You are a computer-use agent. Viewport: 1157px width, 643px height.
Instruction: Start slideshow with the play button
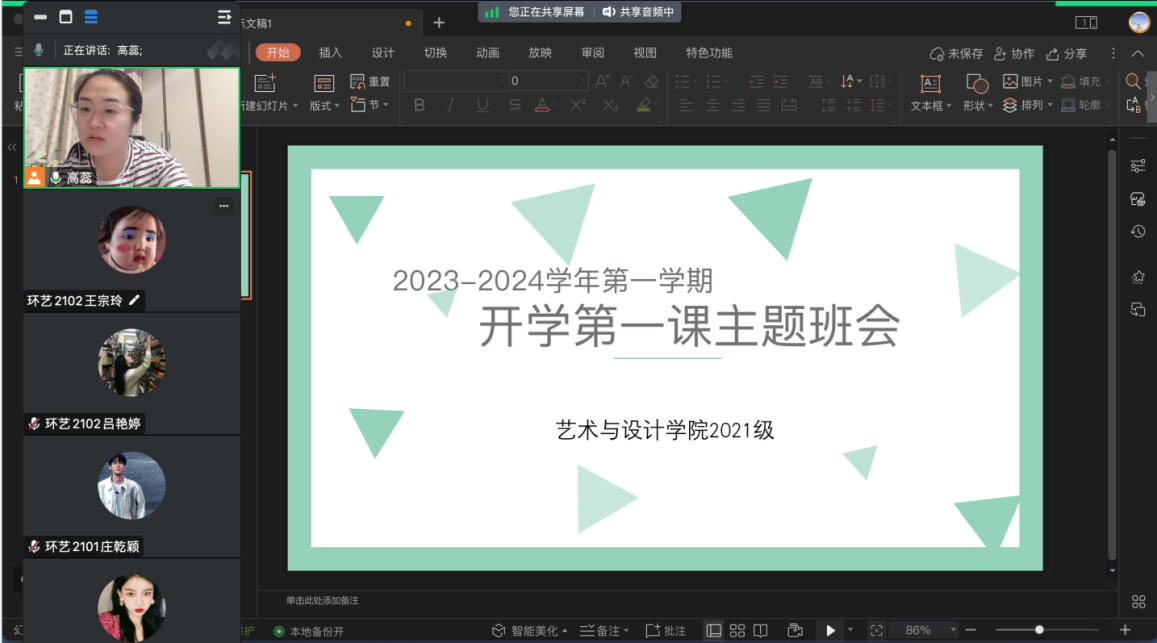830,630
